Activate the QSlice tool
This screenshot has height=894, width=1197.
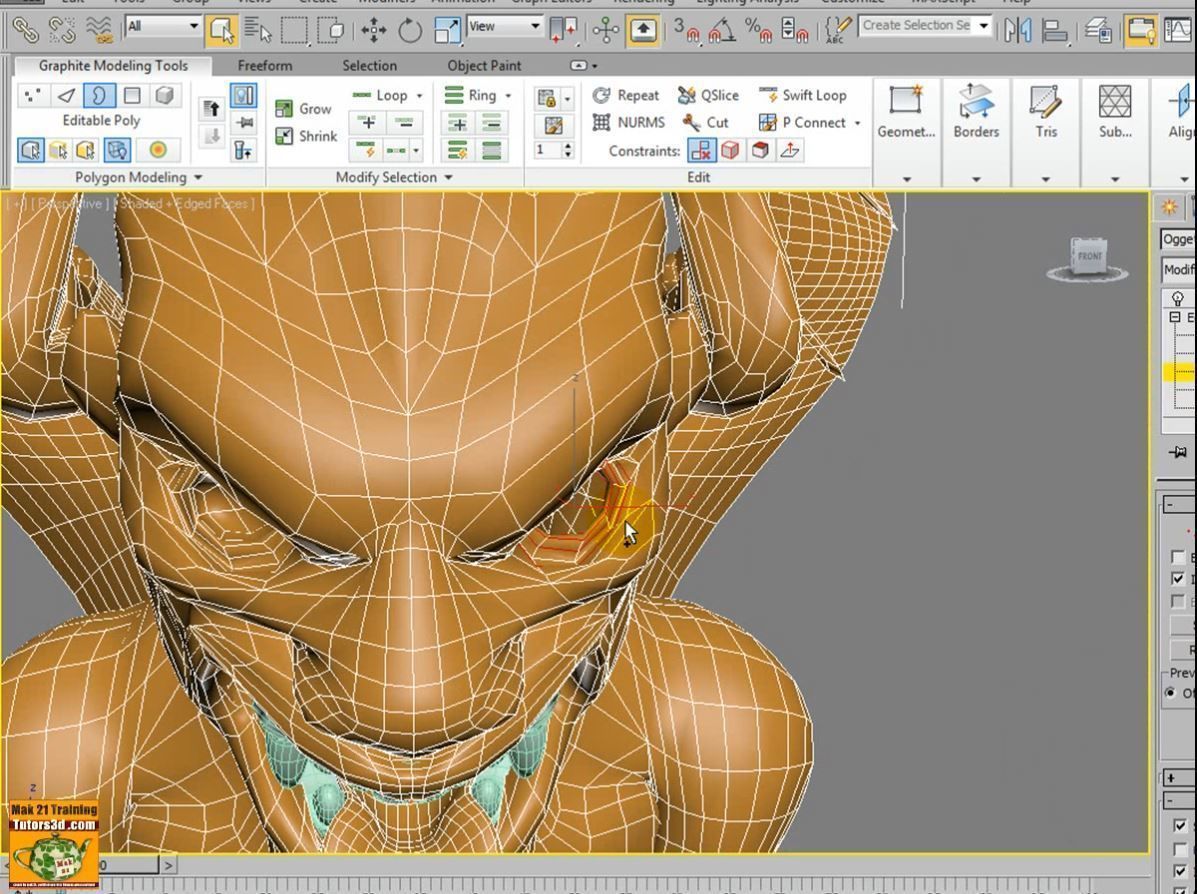pos(708,95)
